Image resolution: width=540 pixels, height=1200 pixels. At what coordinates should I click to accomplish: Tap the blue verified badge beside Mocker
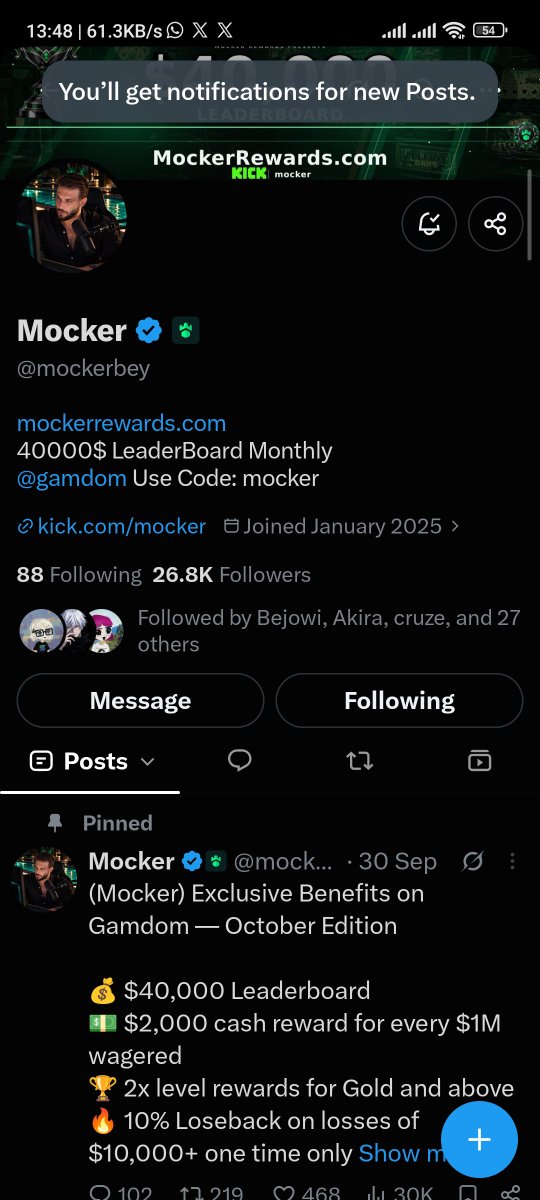pyautogui.click(x=149, y=330)
